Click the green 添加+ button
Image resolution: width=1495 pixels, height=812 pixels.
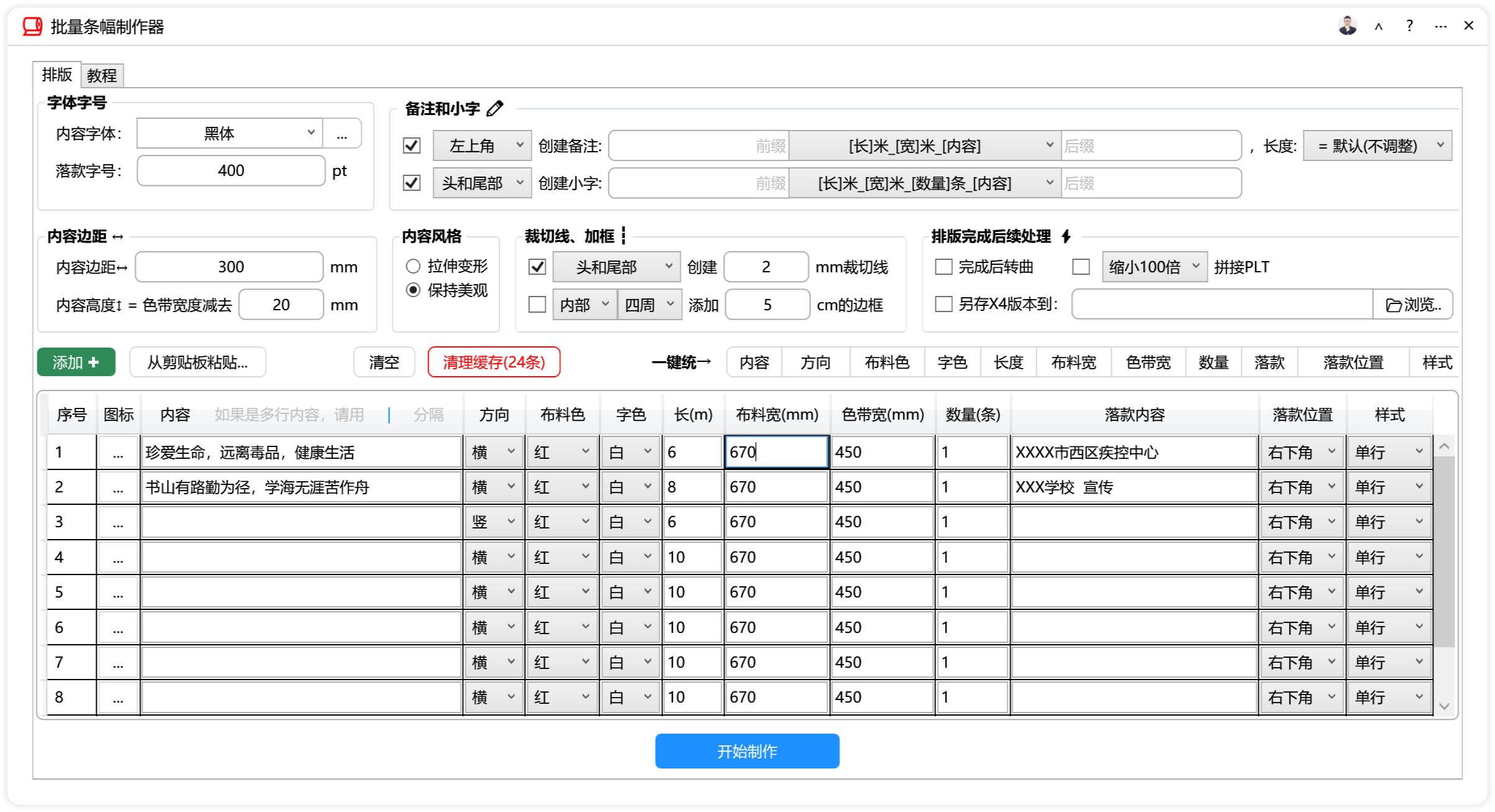[x=76, y=362]
